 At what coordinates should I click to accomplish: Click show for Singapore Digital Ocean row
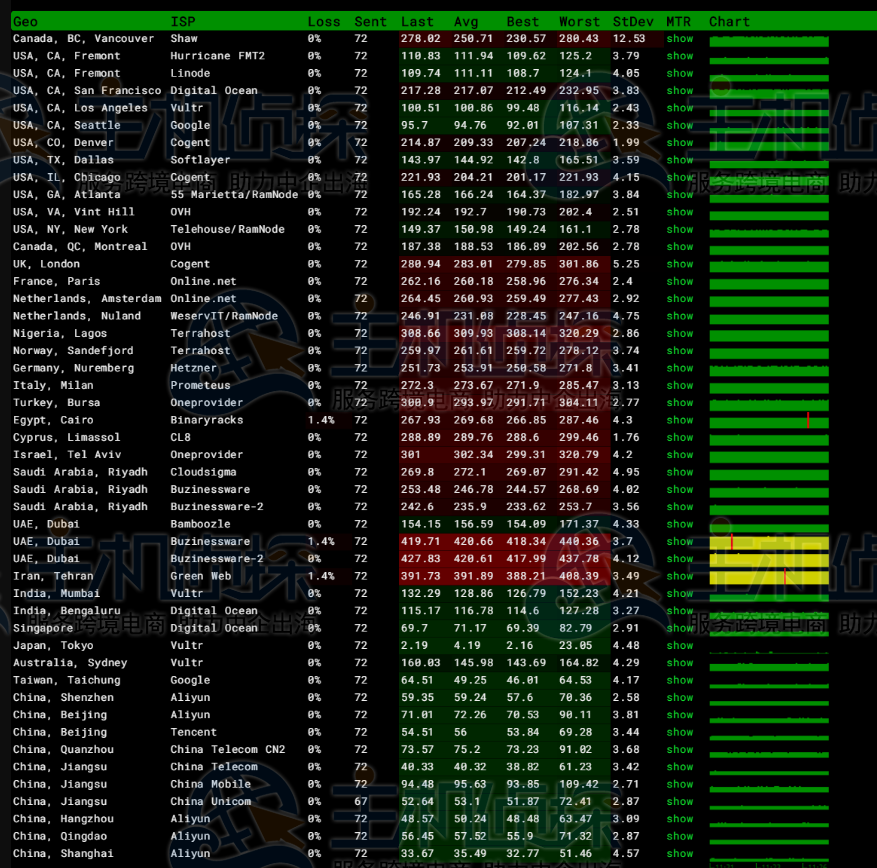click(679, 628)
